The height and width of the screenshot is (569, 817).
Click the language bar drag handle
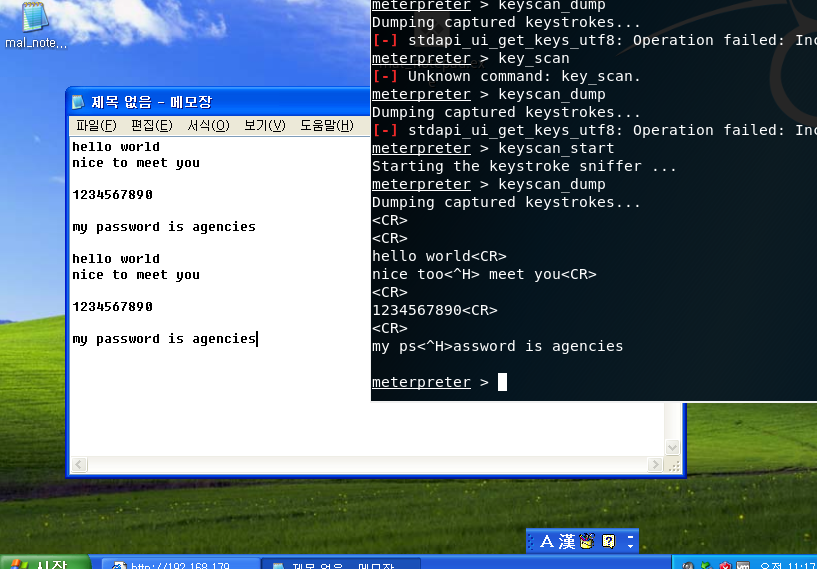pos(531,541)
